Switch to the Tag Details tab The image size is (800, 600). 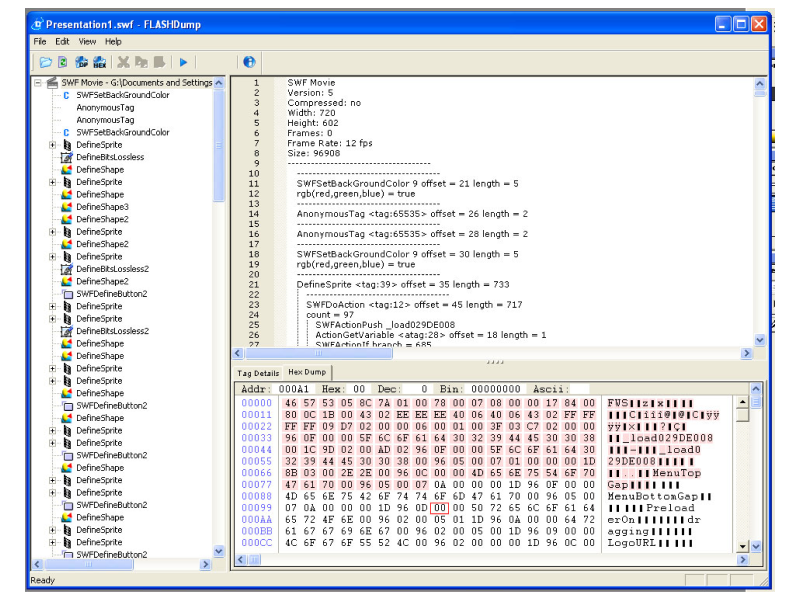pos(257,372)
